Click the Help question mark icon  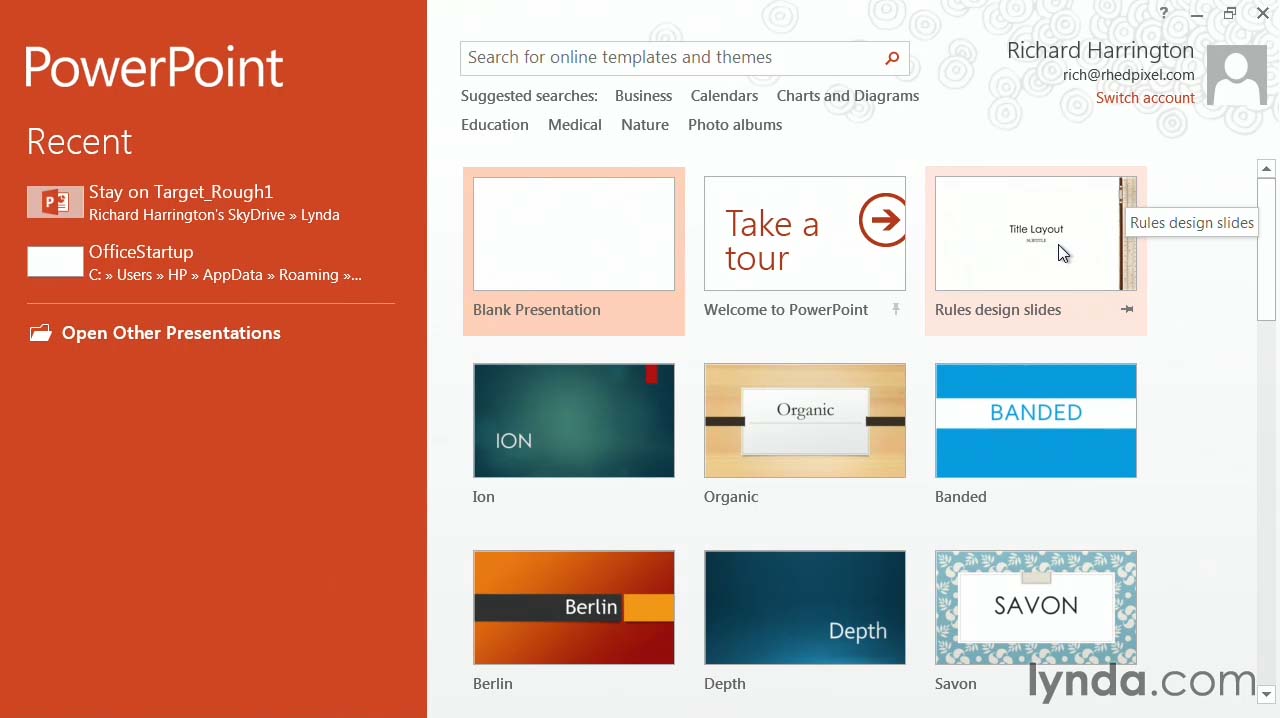click(x=1163, y=13)
